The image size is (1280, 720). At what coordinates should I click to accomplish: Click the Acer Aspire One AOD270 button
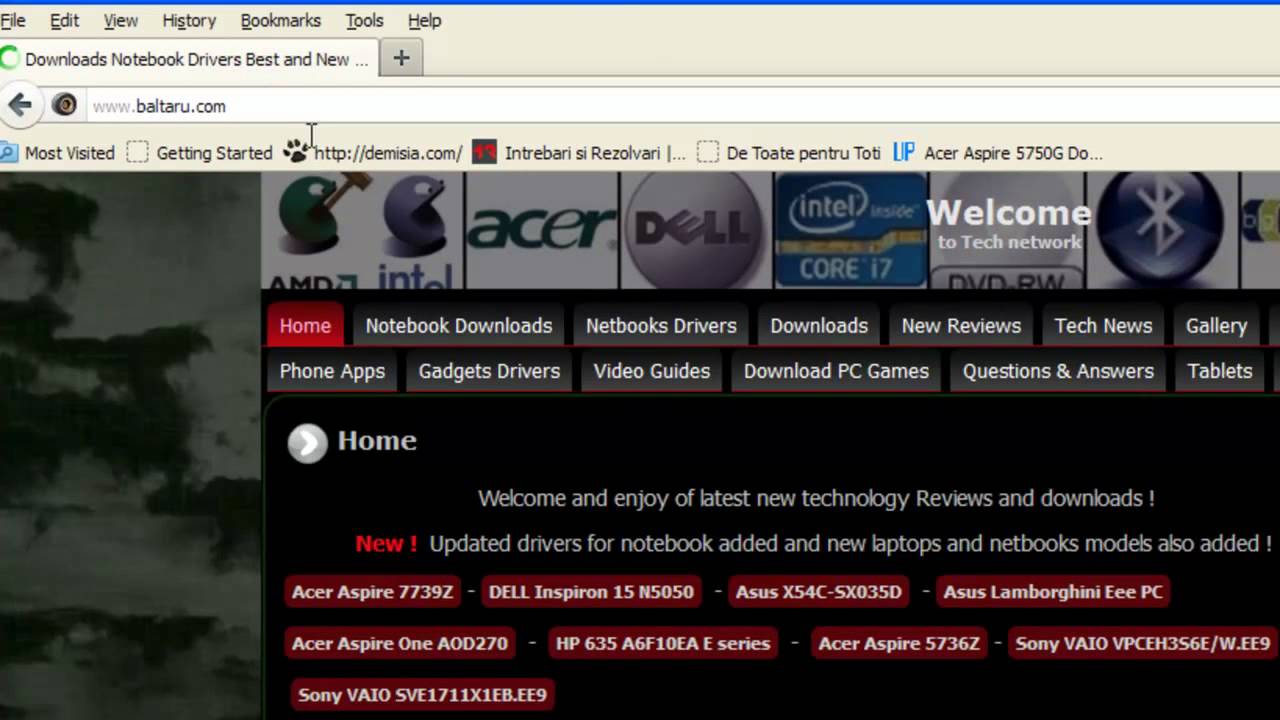click(x=400, y=643)
